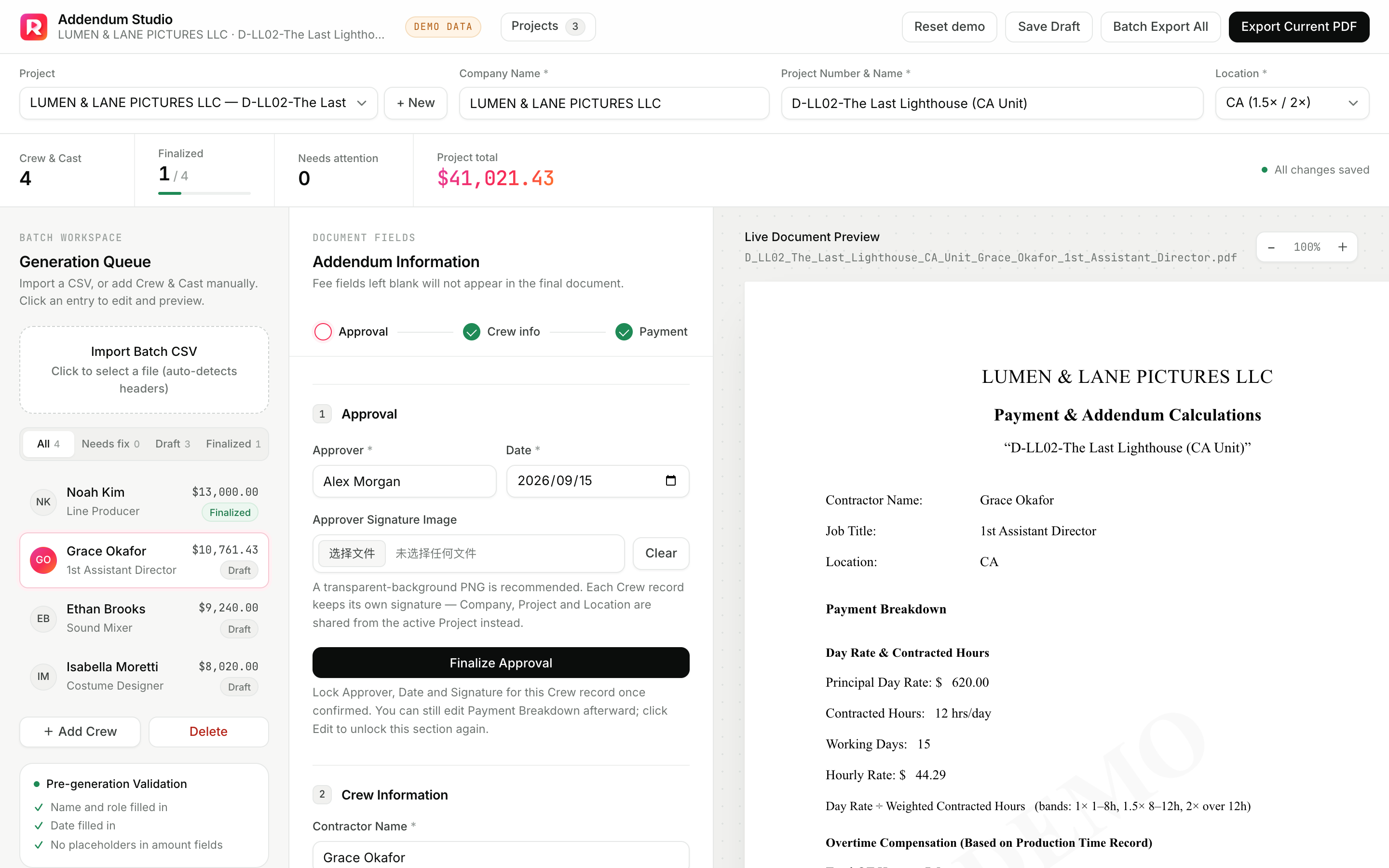The image size is (1389, 868).
Task: Click the Approval step circle indicator
Action: pos(323,332)
